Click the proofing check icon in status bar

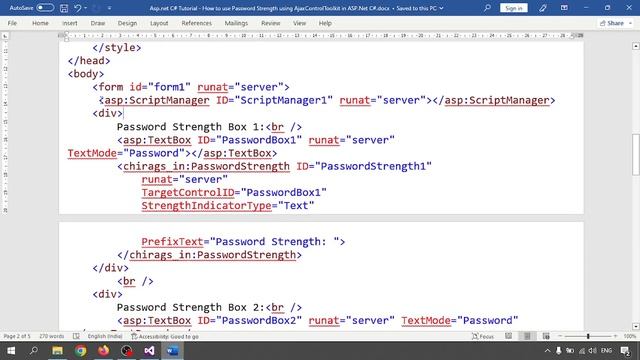(x=76, y=336)
